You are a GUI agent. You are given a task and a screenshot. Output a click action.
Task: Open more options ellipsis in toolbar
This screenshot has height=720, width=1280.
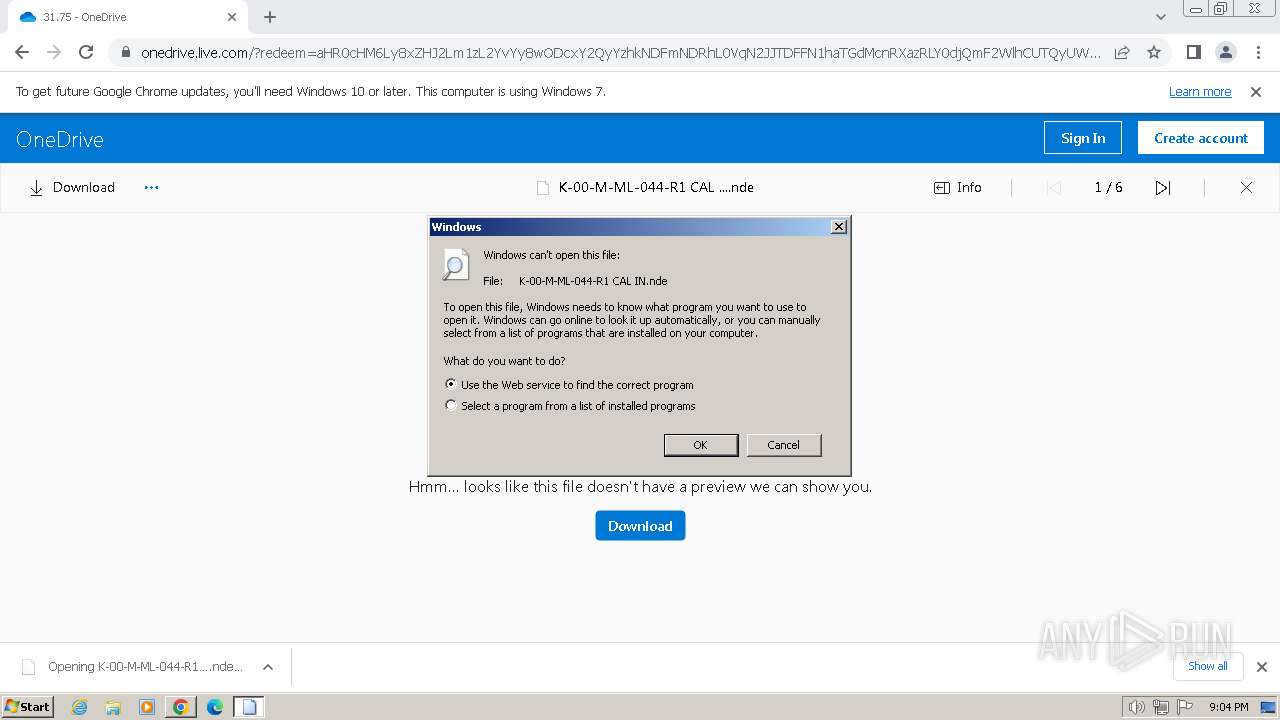pos(151,187)
